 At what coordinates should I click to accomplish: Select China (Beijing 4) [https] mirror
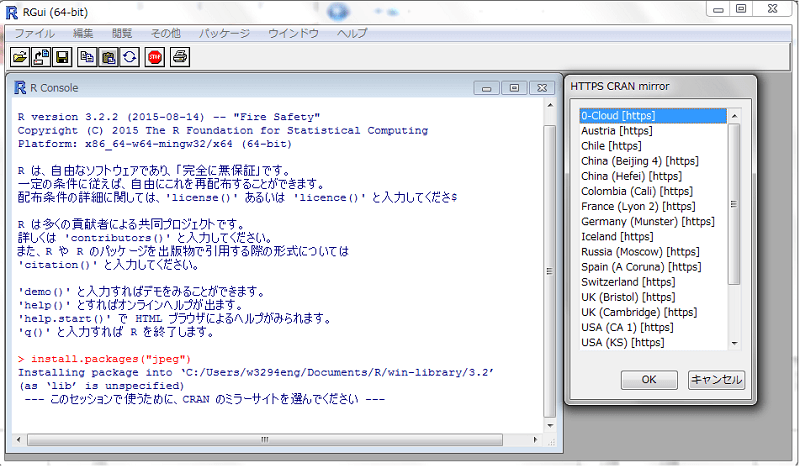click(x=653, y=161)
